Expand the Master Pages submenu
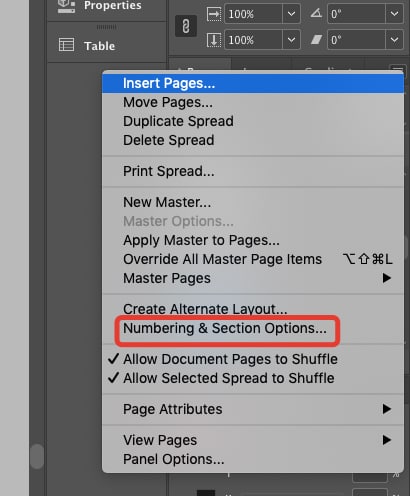 [253, 278]
